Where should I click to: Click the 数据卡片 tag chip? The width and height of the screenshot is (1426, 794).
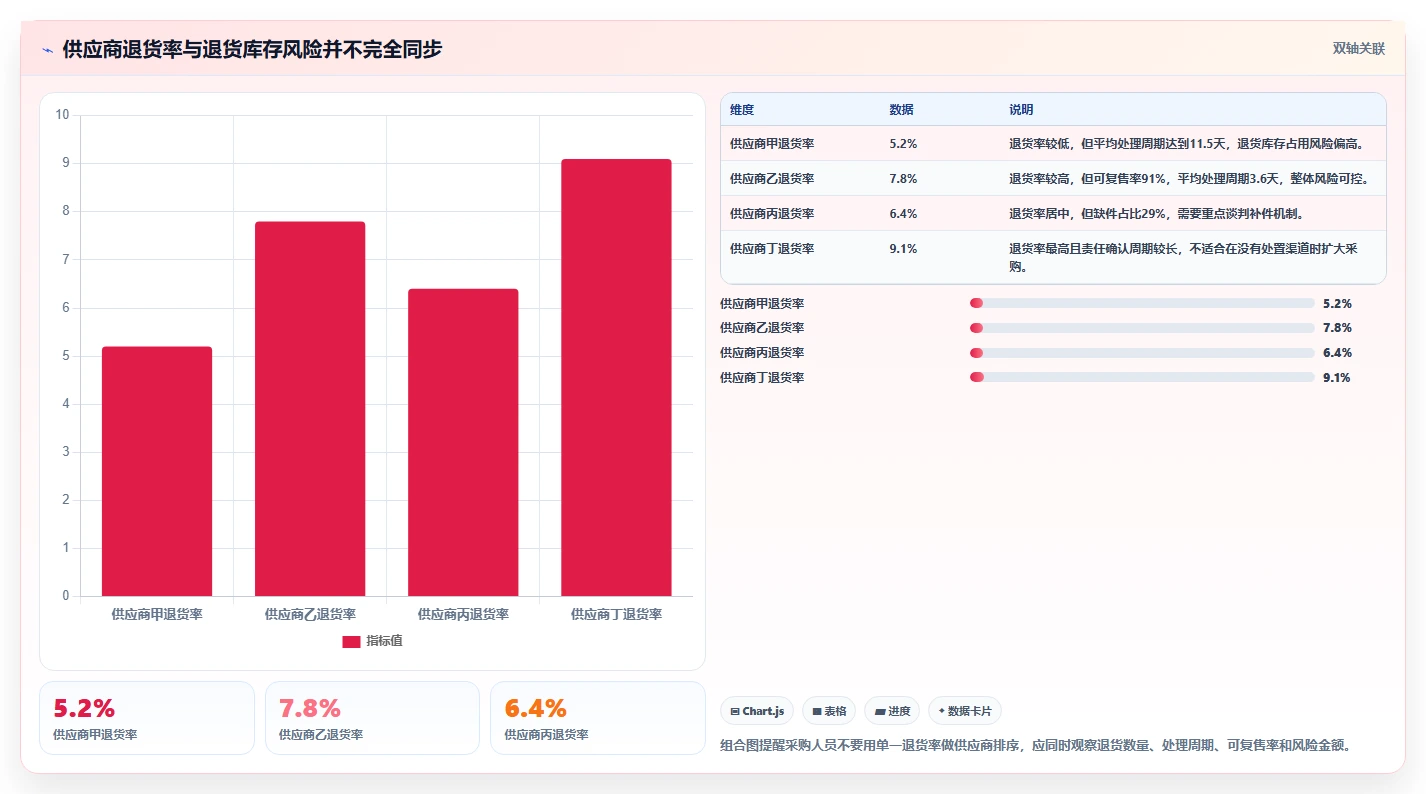(965, 711)
